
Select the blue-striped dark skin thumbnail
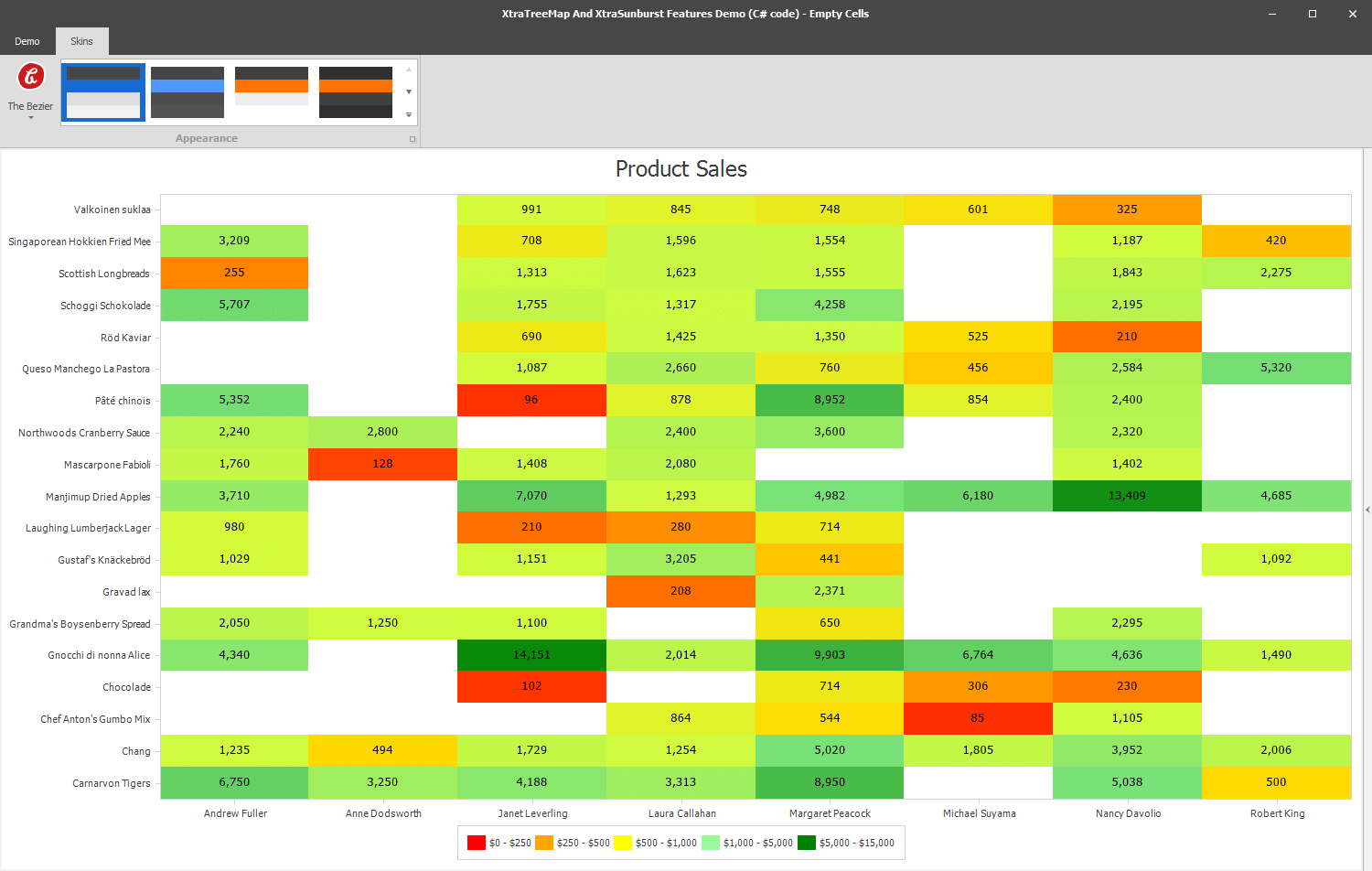coord(188,91)
